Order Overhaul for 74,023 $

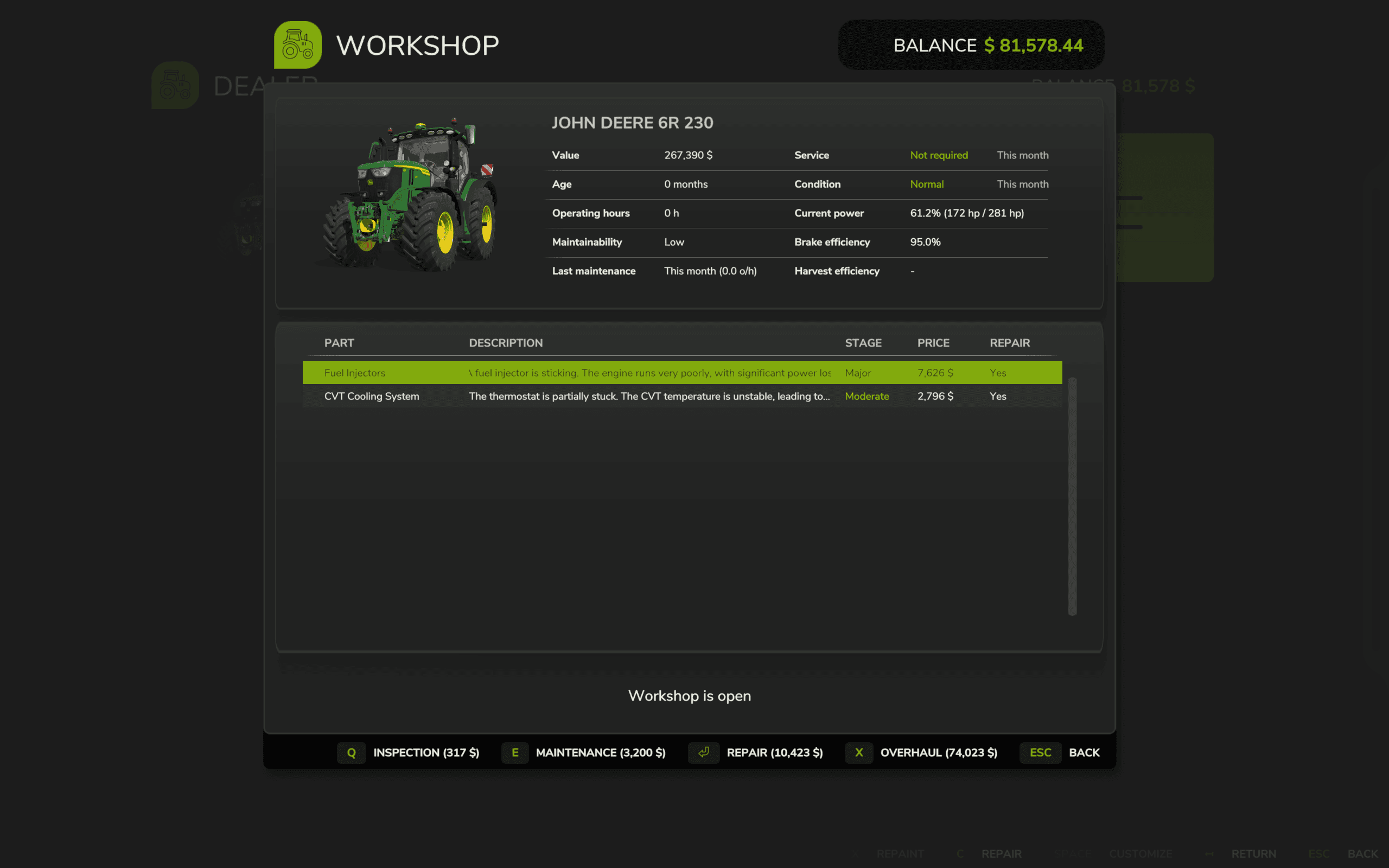pyautogui.click(x=939, y=752)
